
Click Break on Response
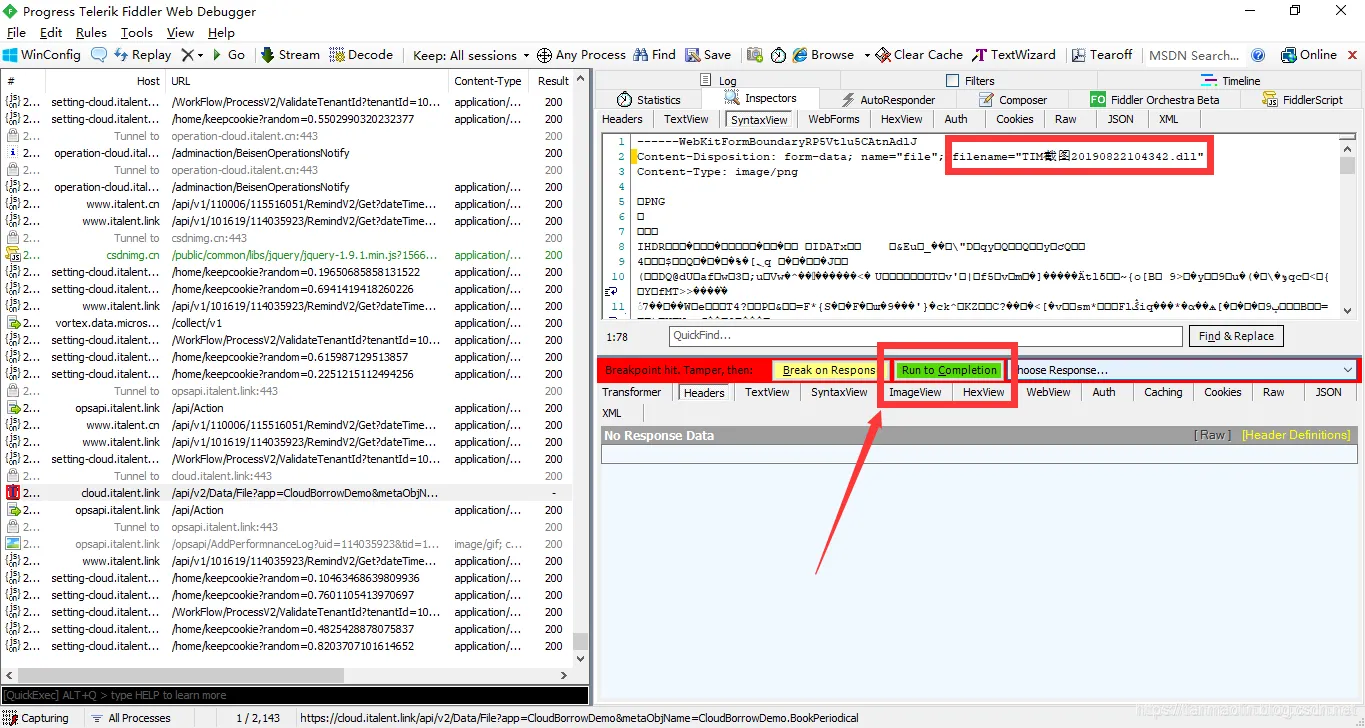(829, 370)
